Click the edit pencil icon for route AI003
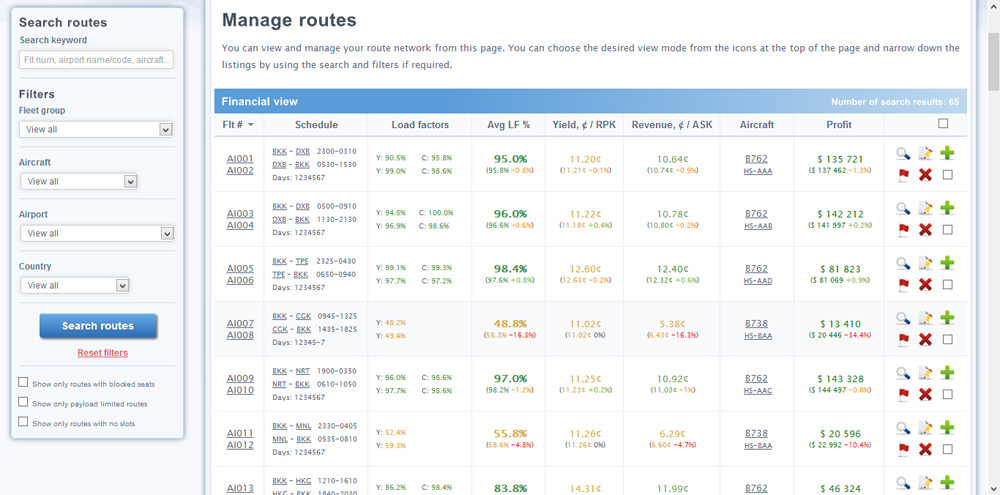Viewport: 1000px width, 495px height. tap(925, 208)
